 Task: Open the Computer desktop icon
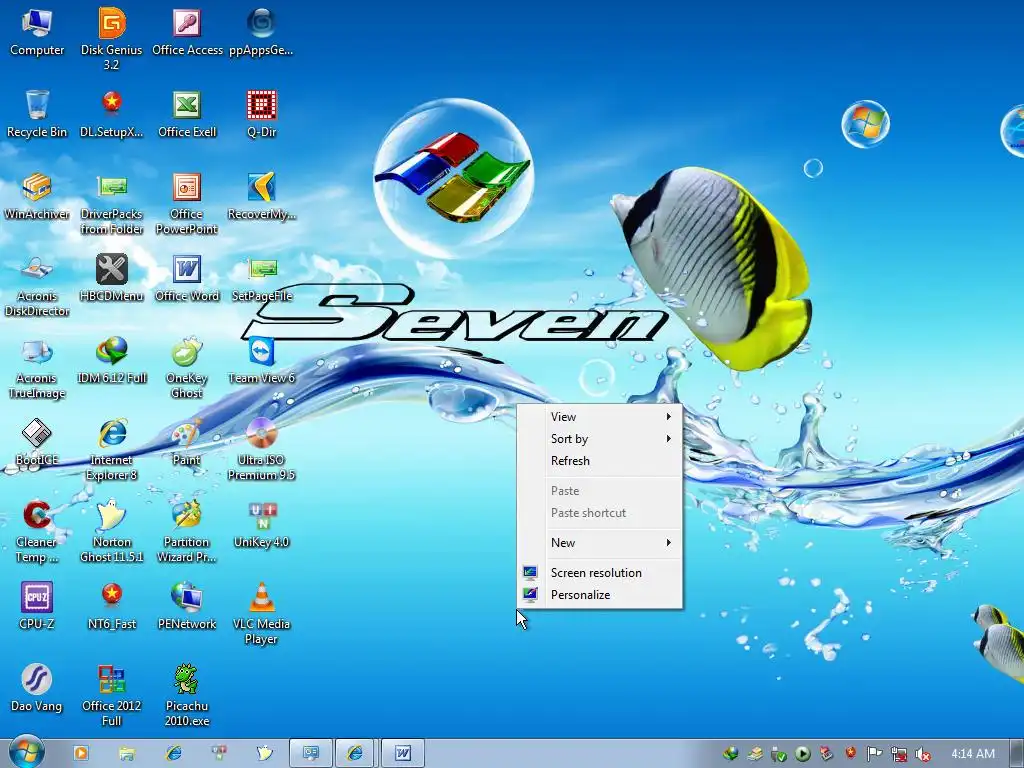37,33
